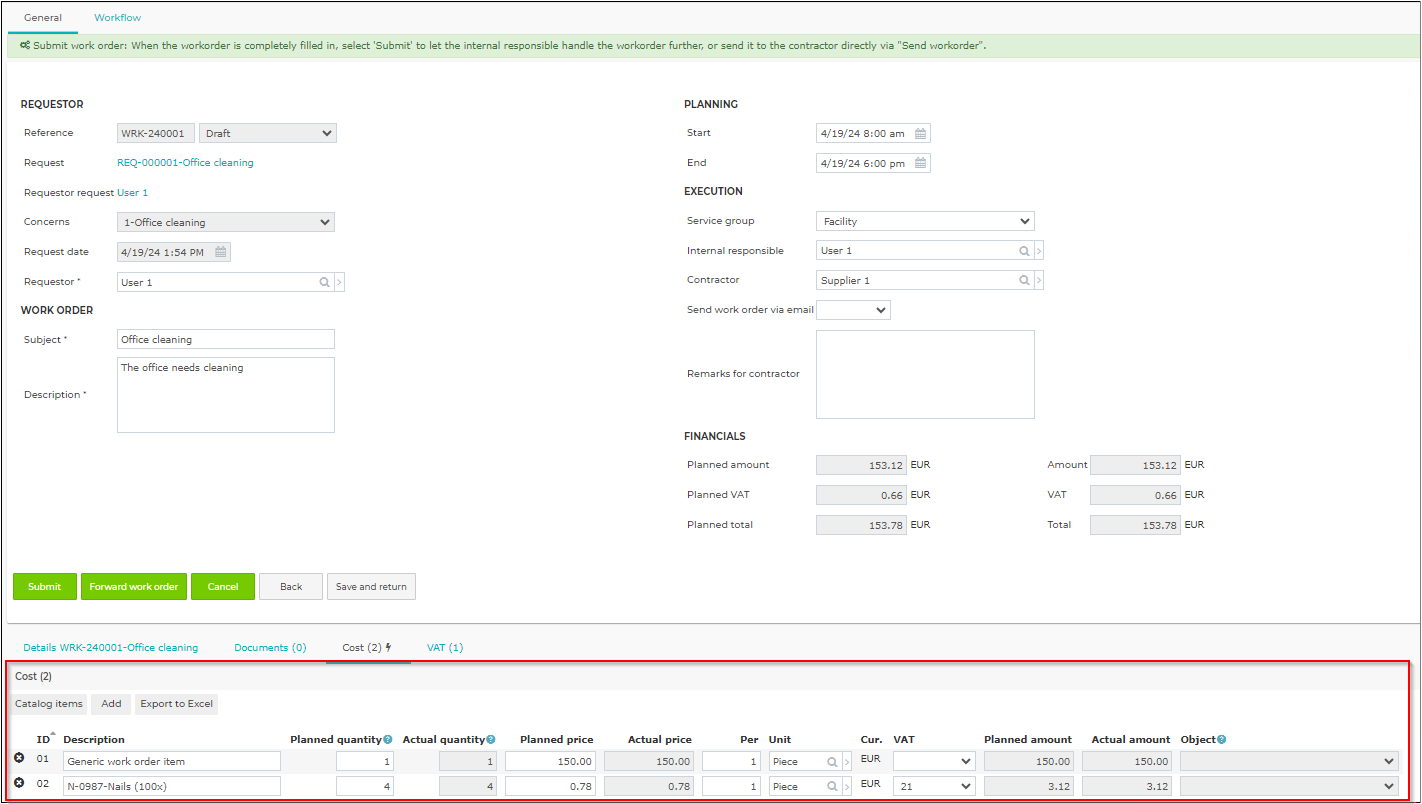The width and height of the screenshot is (1422, 804).
Task: Open the Draft status dropdown
Action: (268, 133)
